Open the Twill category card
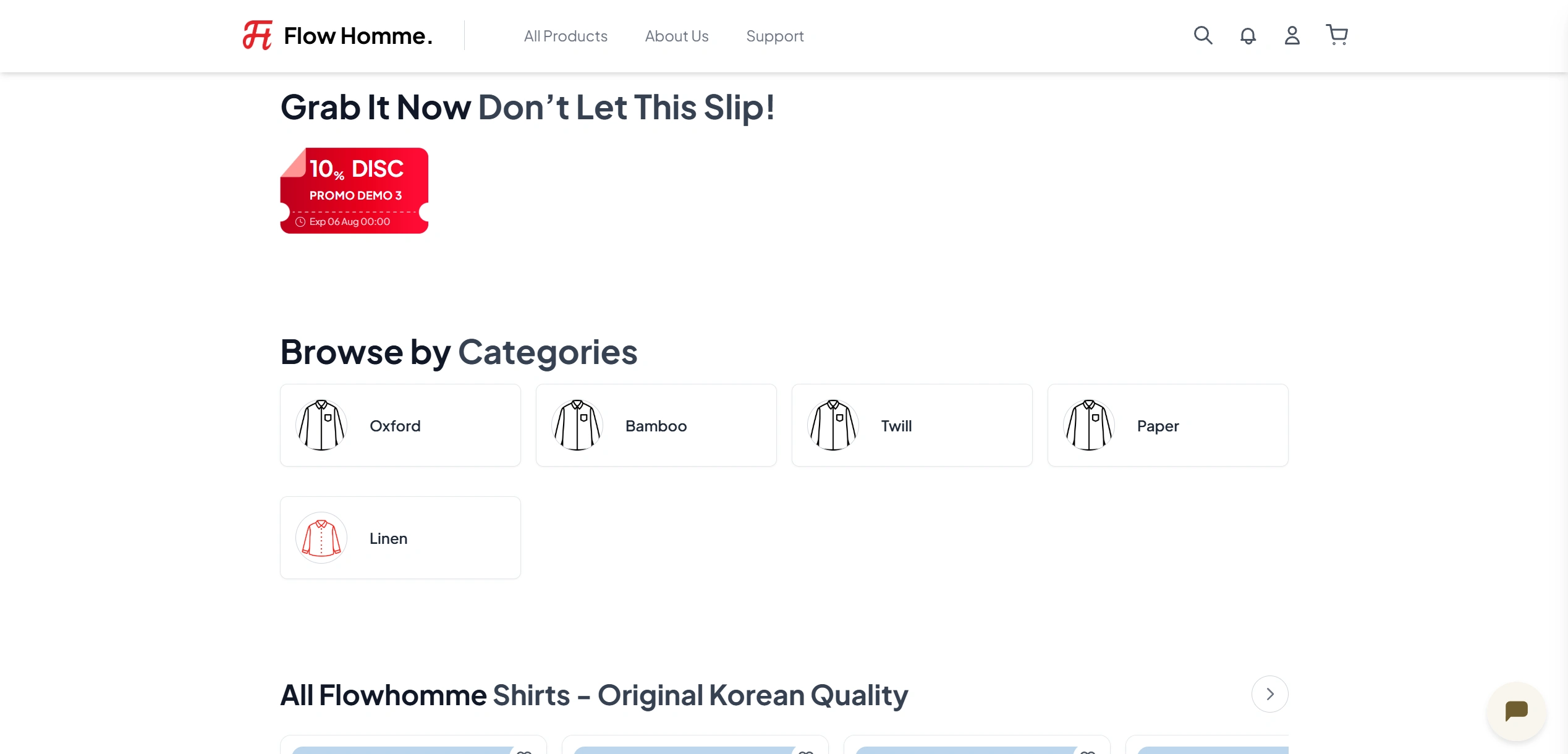This screenshot has width=1568, height=754. [x=911, y=425]
